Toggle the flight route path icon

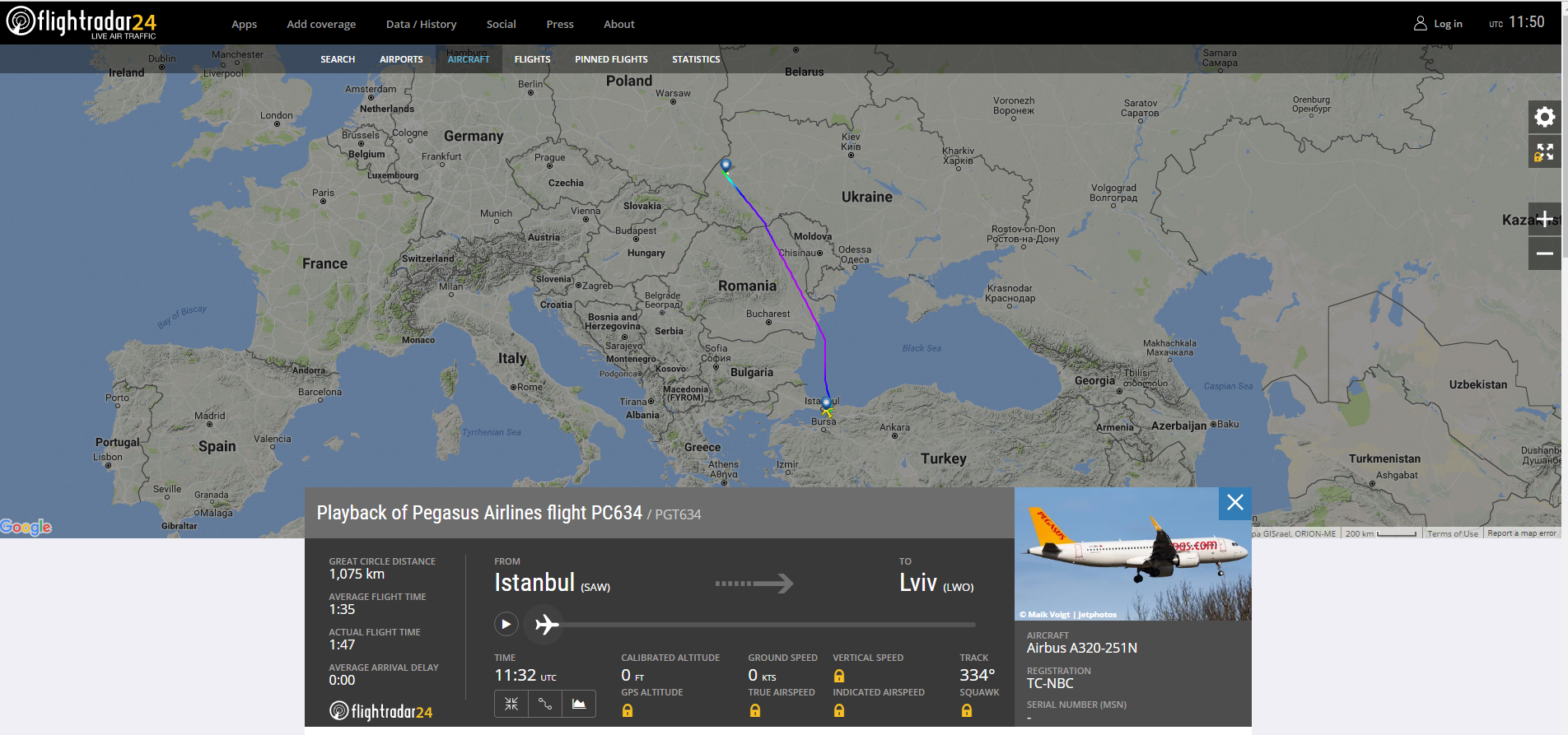pos(545,704)
